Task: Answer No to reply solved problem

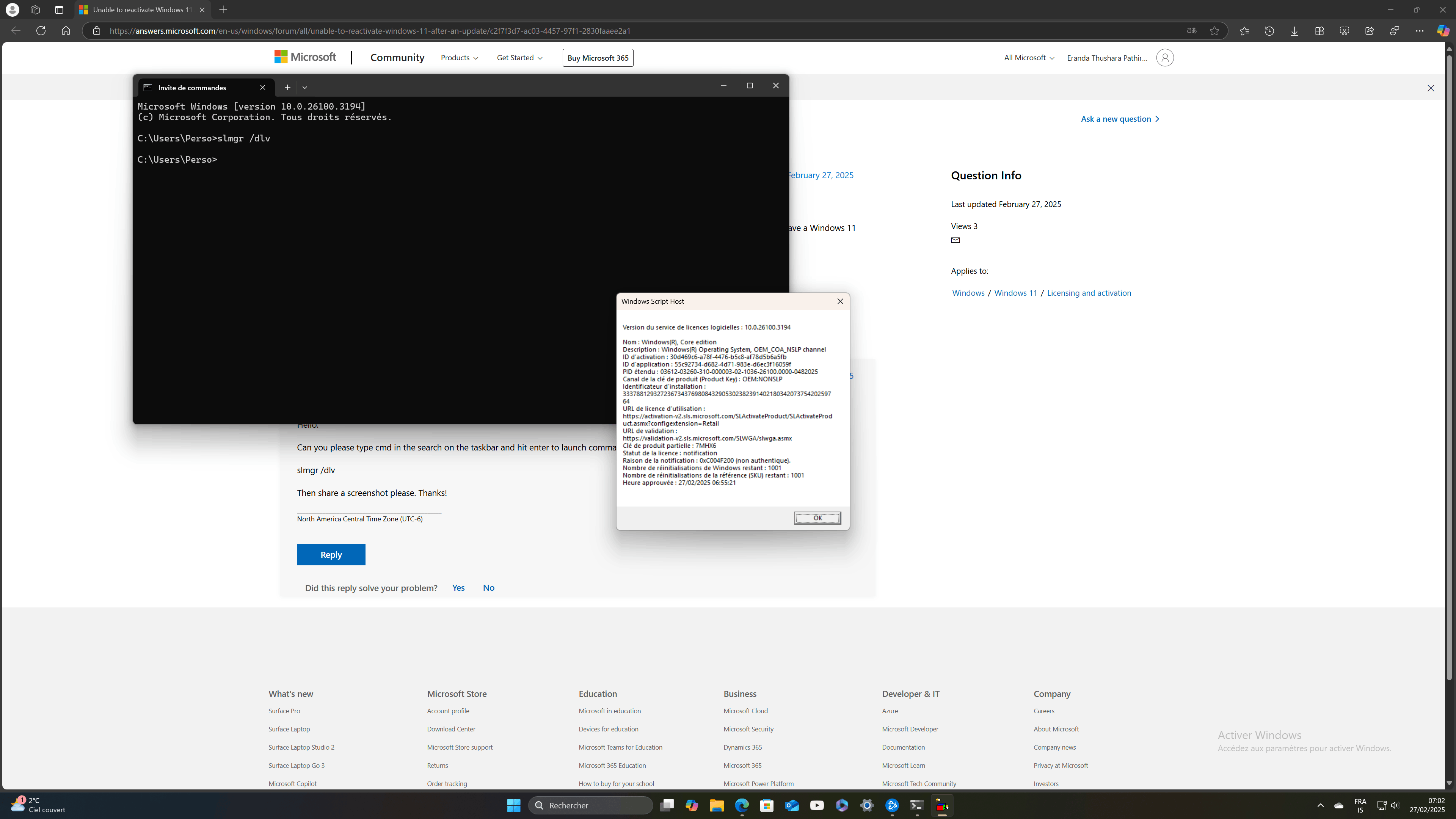Action: pos(488,588)
